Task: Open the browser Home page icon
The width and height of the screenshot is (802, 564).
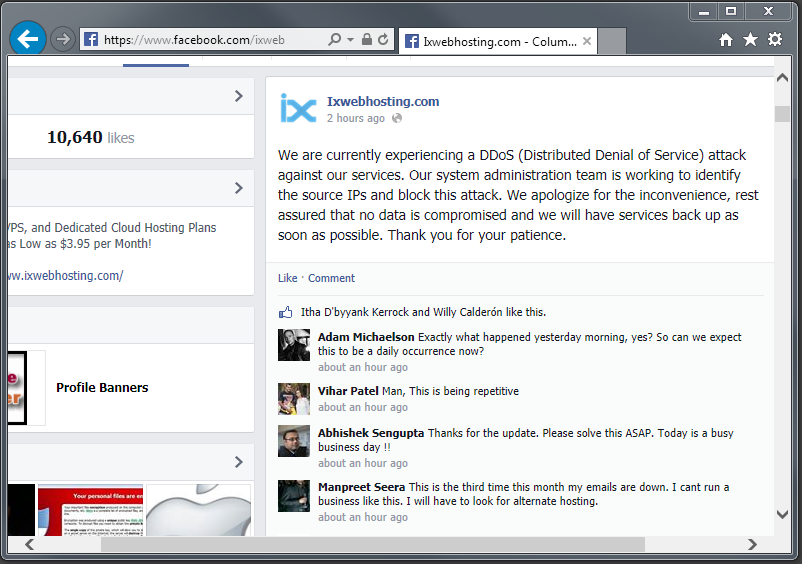Action: (726, 39)
